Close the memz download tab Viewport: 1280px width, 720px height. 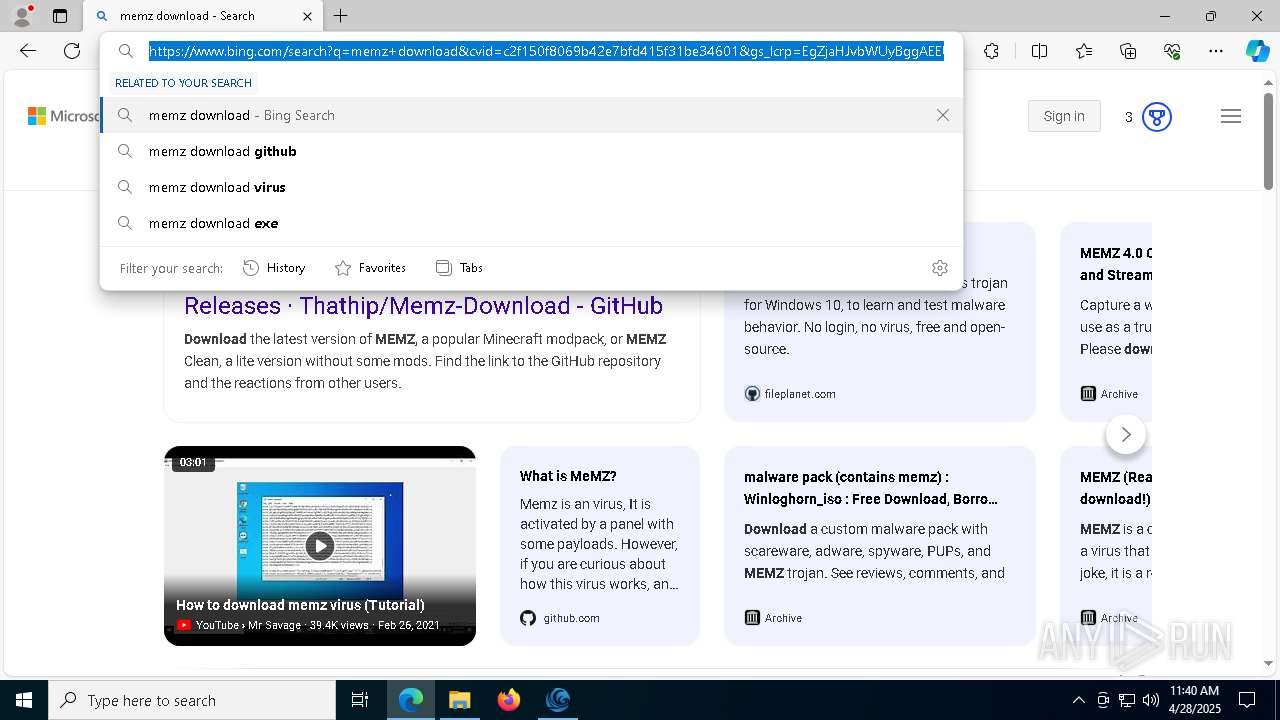tap(307, 16)
